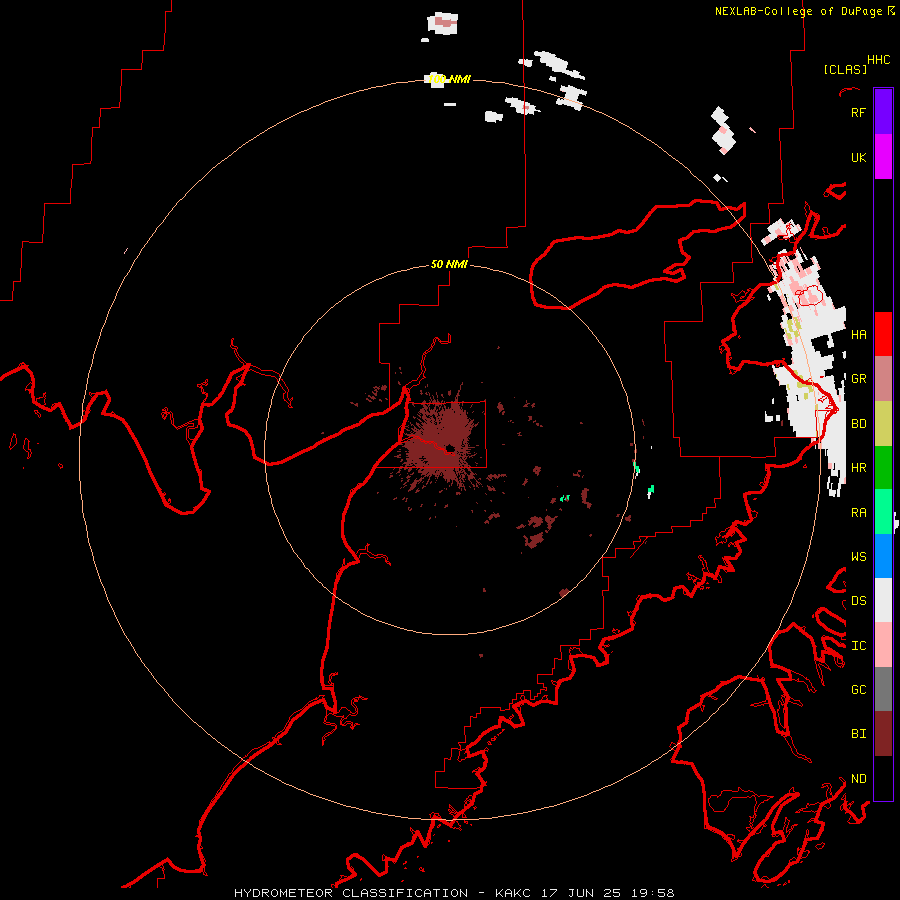Select the 'BD' legend label text
This screenshot has width=900, height=900.
(x=858, y=424)
